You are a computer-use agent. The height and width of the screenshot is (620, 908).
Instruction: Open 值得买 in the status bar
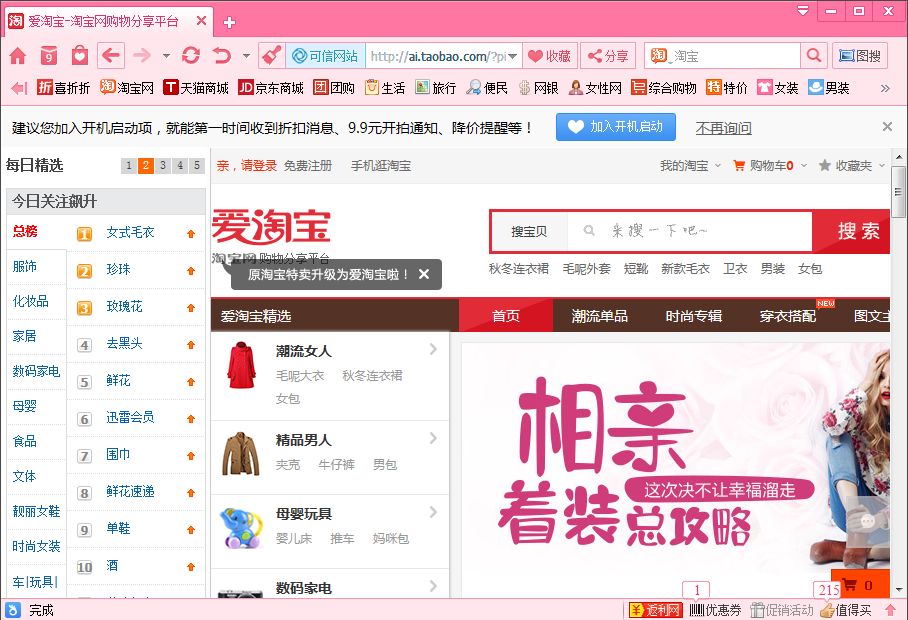pos(846,610)
